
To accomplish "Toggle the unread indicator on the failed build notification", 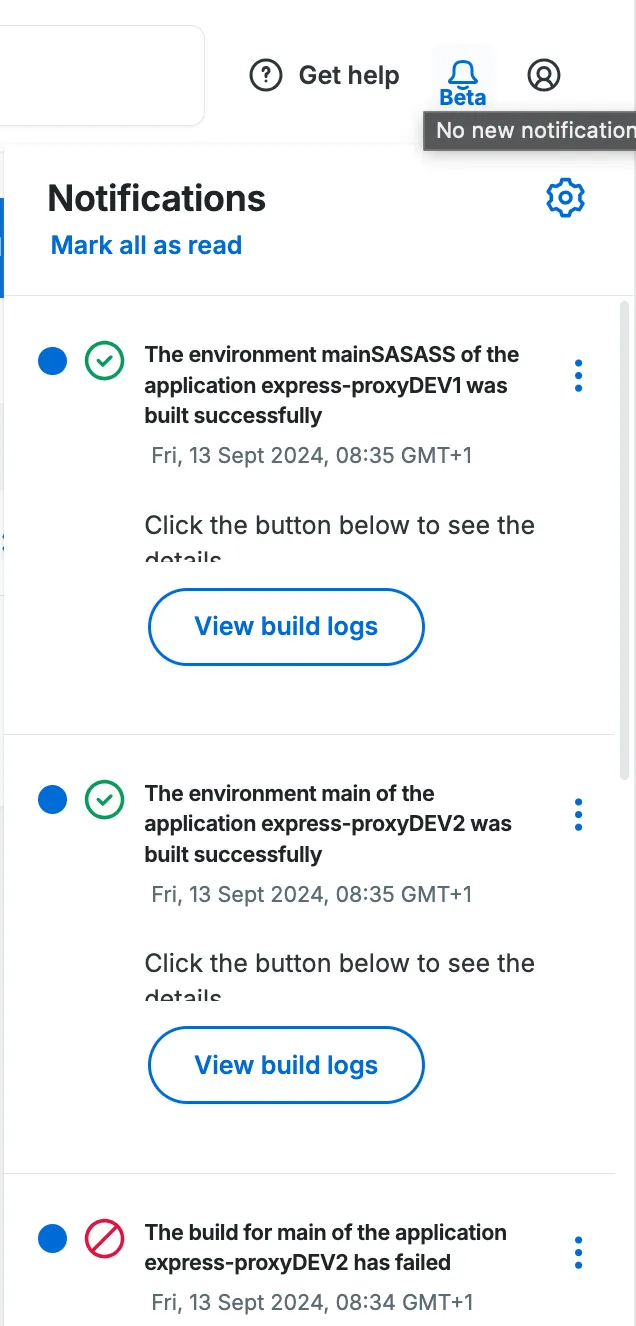I will click(x=52, y=1238).
